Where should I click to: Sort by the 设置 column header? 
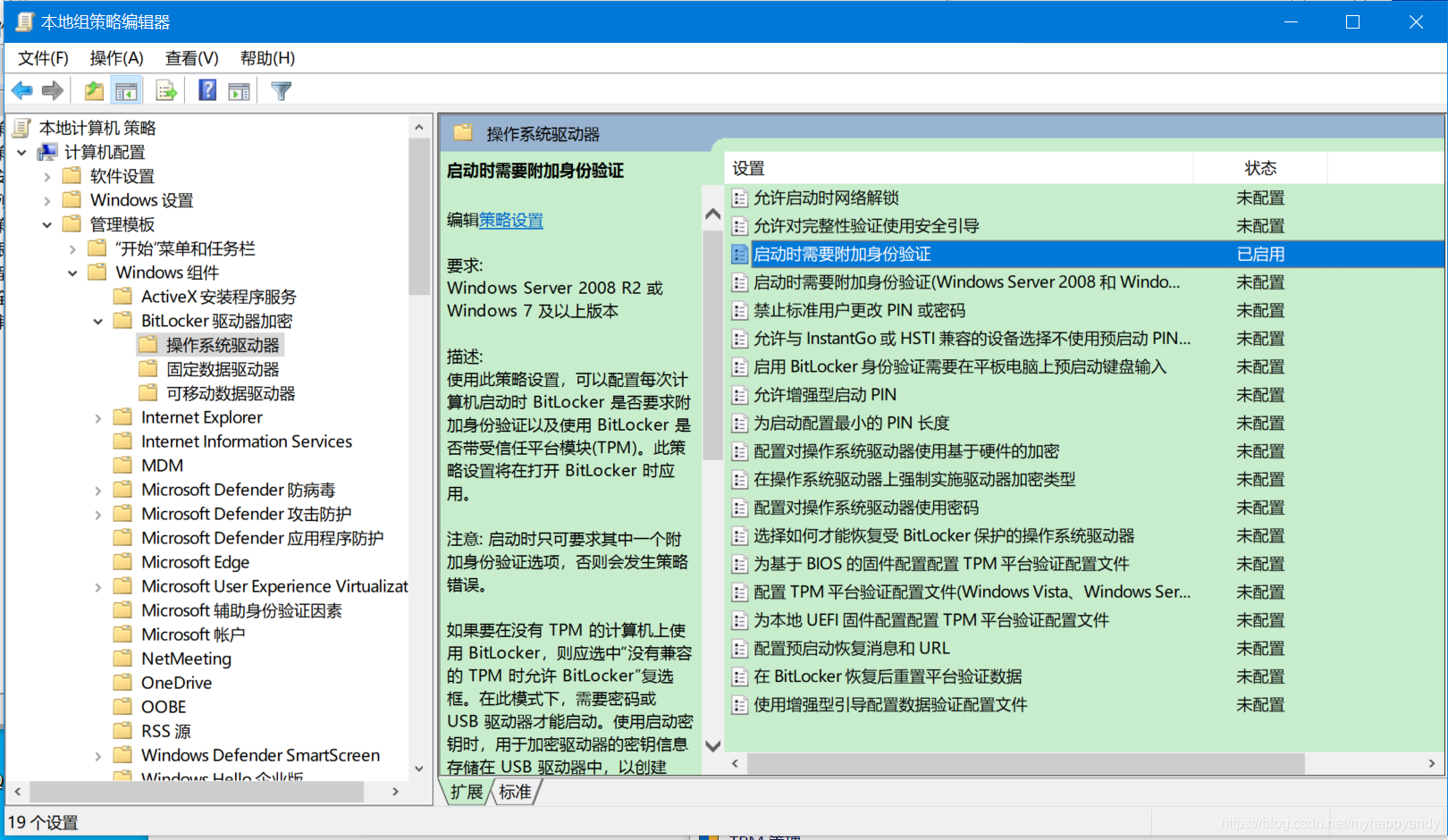pos(959,168)
